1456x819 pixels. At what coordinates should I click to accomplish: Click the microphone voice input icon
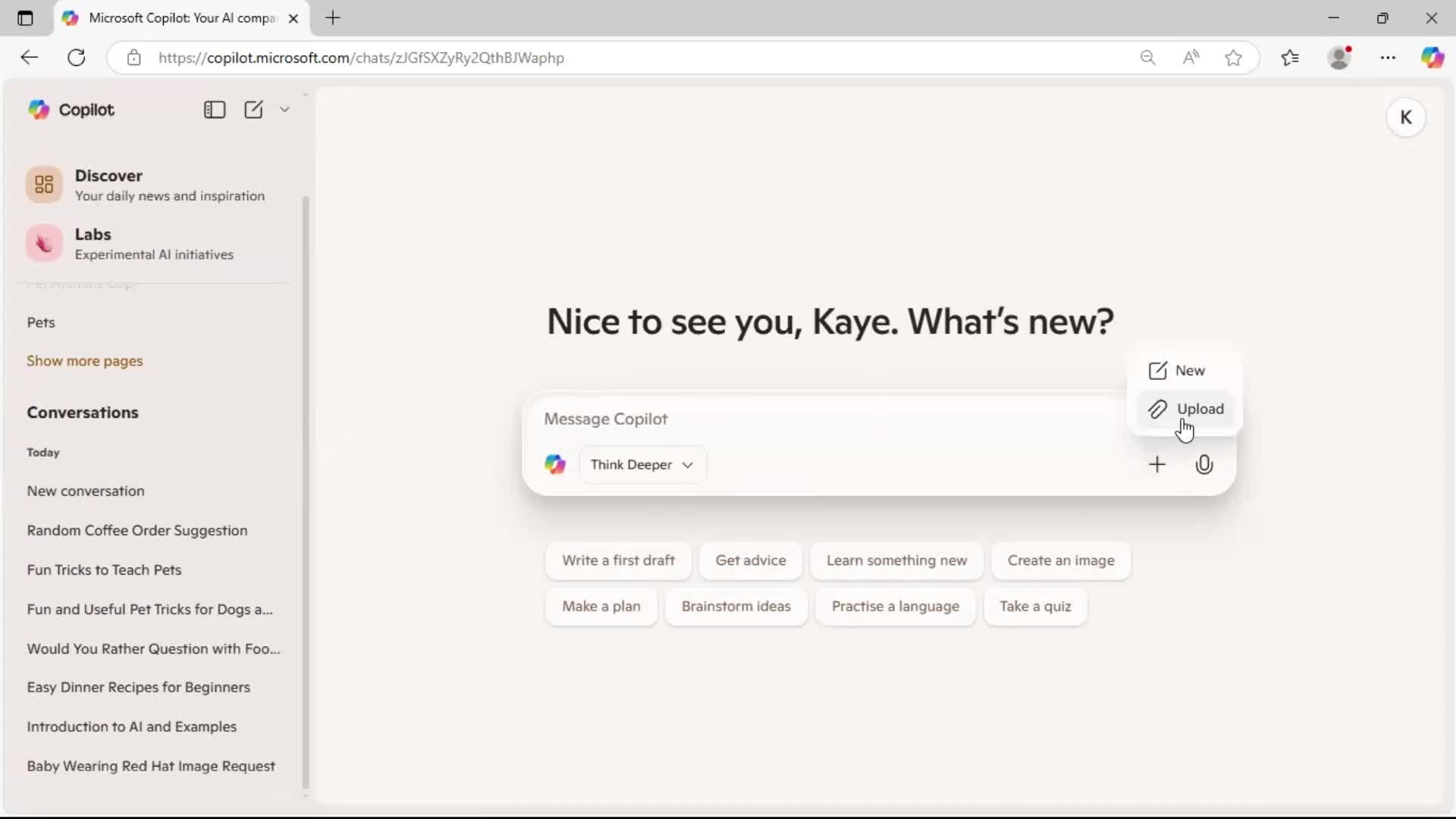1204,465
